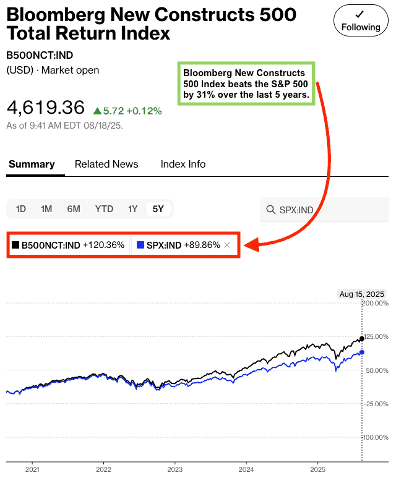Click the Aug 15, 2025 date label
Screen dimensions: 396x478
362,294
